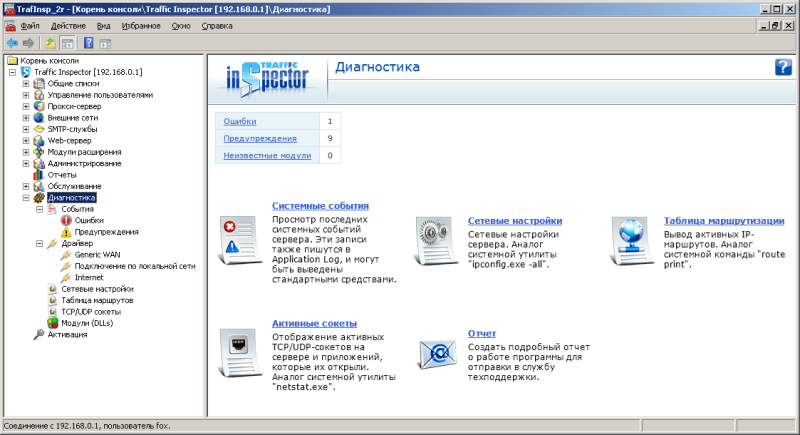Follow the Системные события link
This screenshot has width=800, height=435.
tap(320, 206)
